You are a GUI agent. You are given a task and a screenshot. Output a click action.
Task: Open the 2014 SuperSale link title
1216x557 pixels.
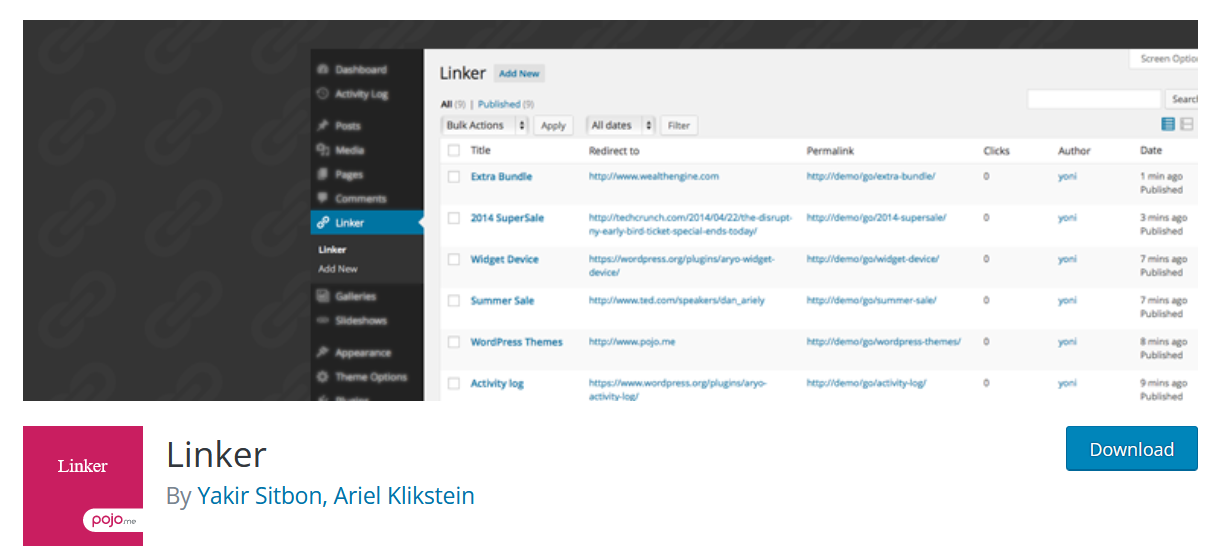(505, 218)
